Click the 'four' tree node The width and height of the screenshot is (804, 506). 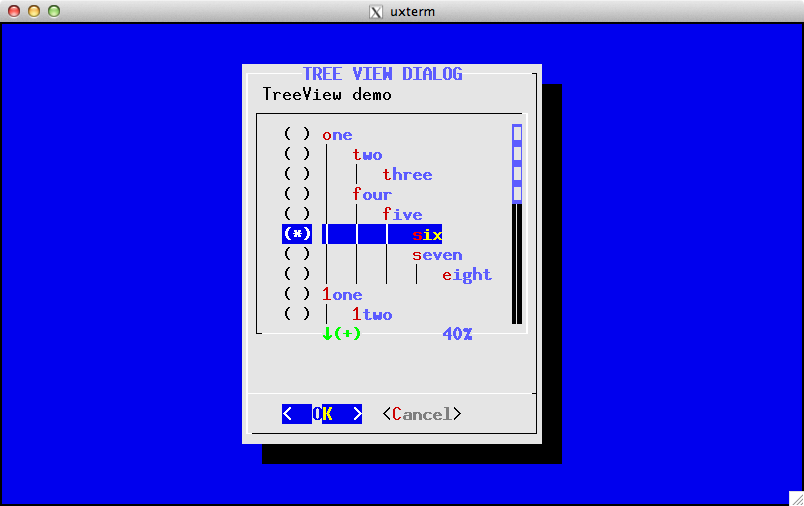tap(372, 195)
